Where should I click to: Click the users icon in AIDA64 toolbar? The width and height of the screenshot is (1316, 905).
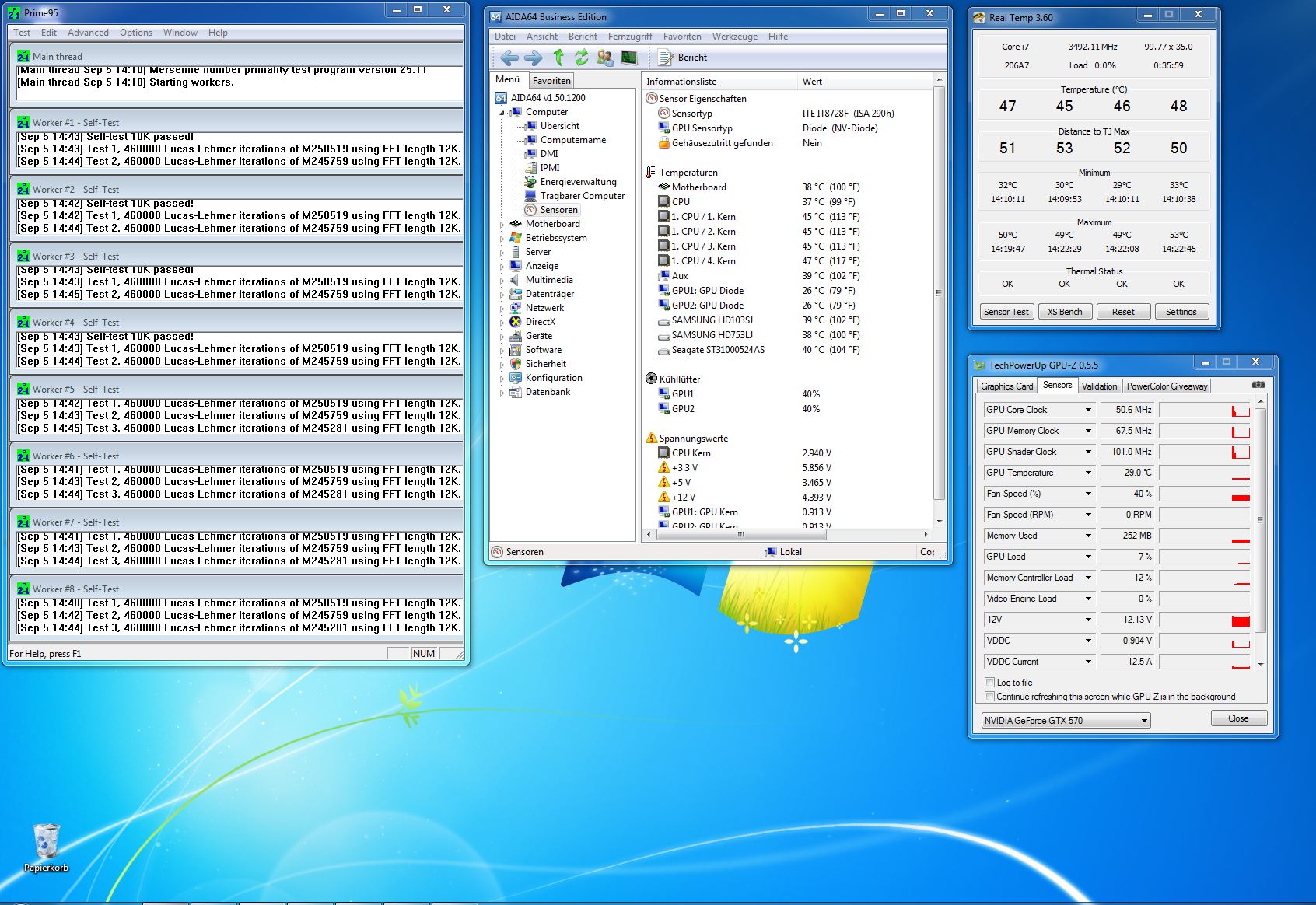point(604,58)
